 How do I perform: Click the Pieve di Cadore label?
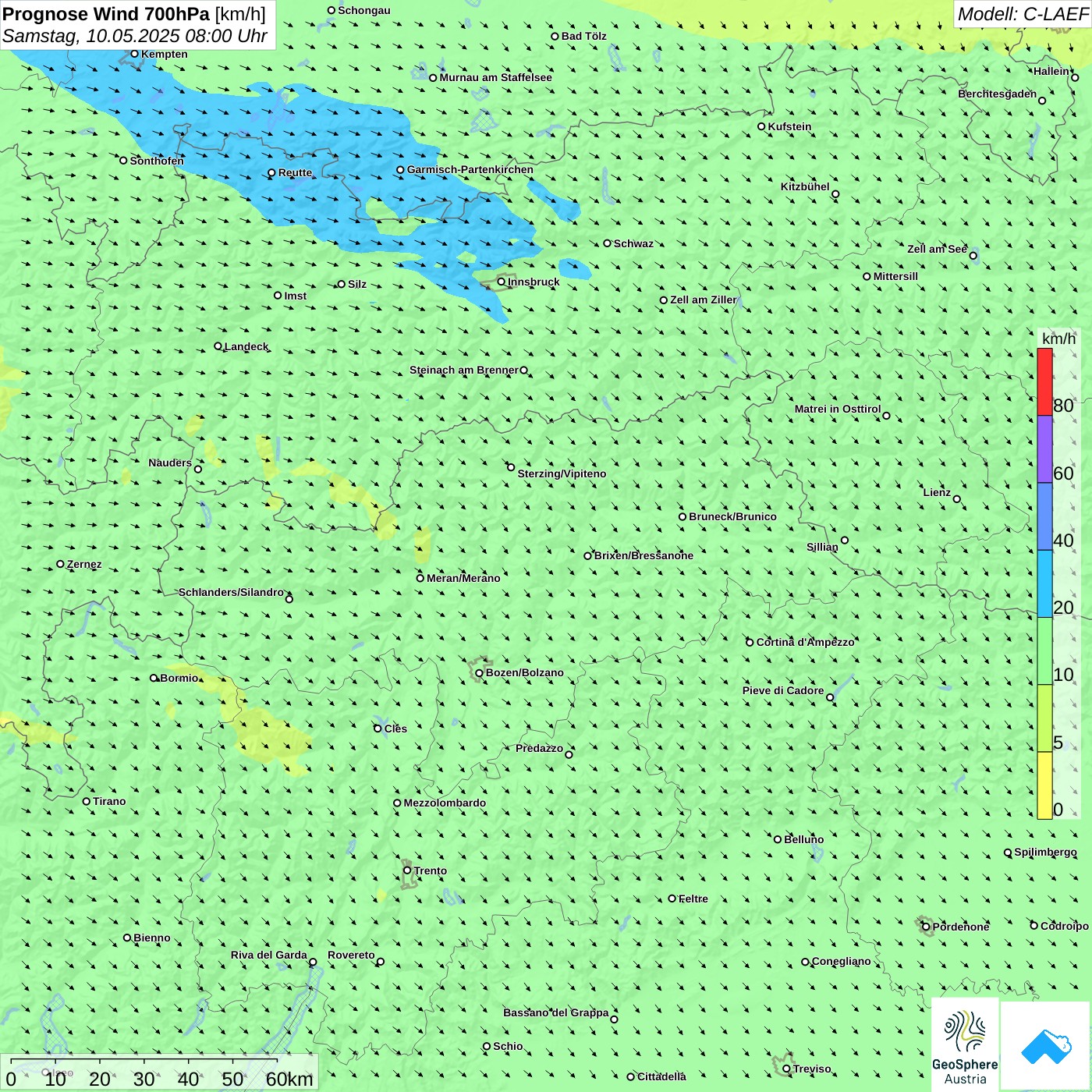[782, 690]
